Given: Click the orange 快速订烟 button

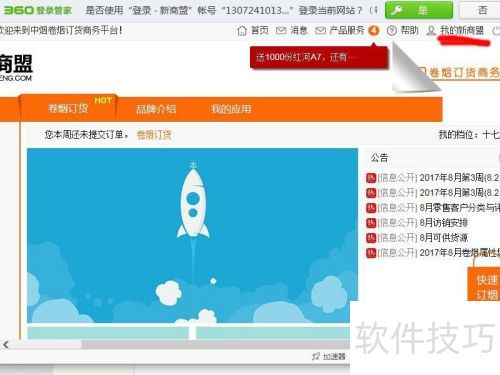Looking at the screenshot, I should point(485,285).
